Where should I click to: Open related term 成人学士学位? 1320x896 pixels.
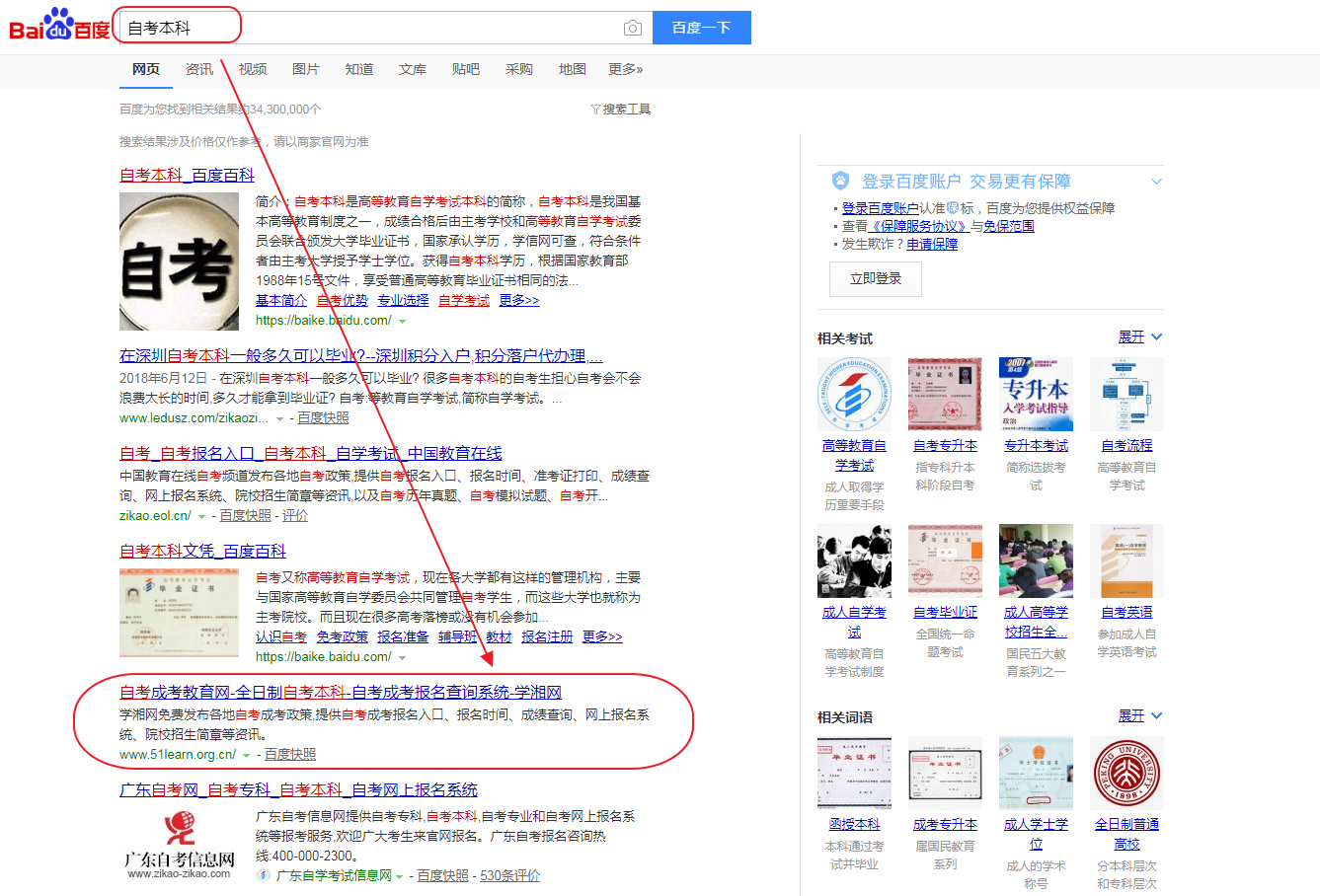1036,835
